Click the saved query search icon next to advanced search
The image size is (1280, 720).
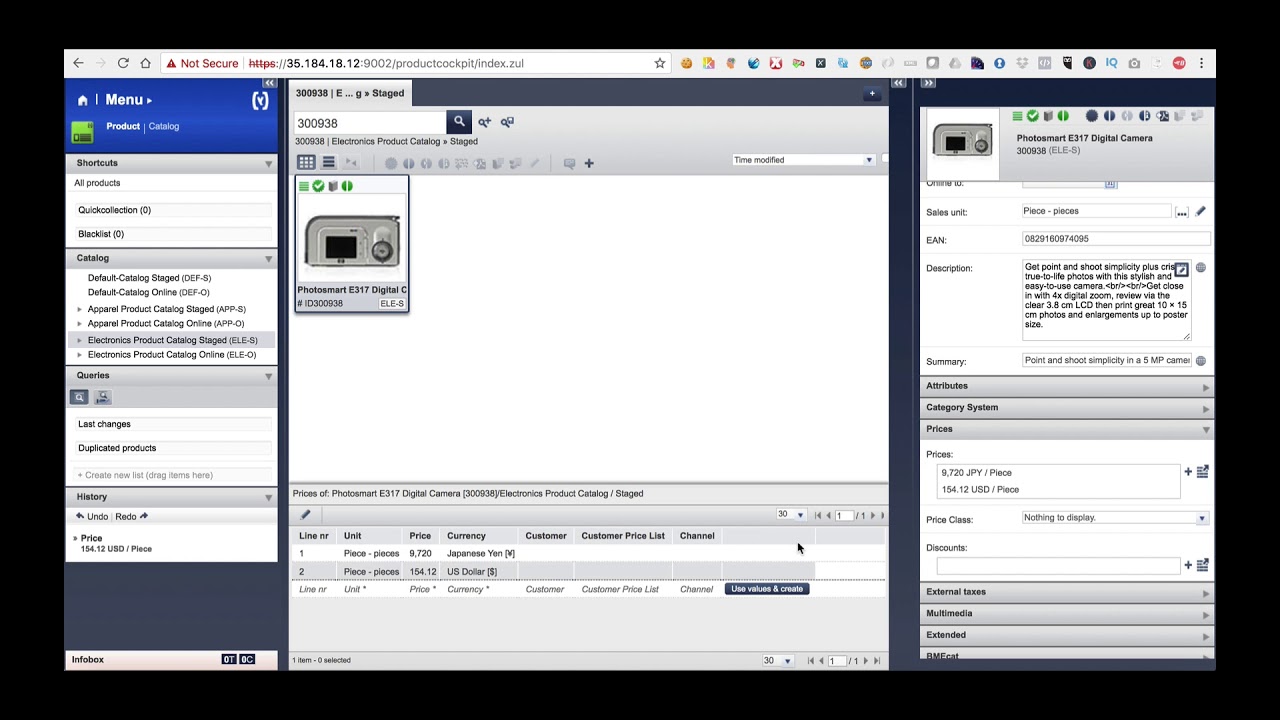[x=507, y=122]
